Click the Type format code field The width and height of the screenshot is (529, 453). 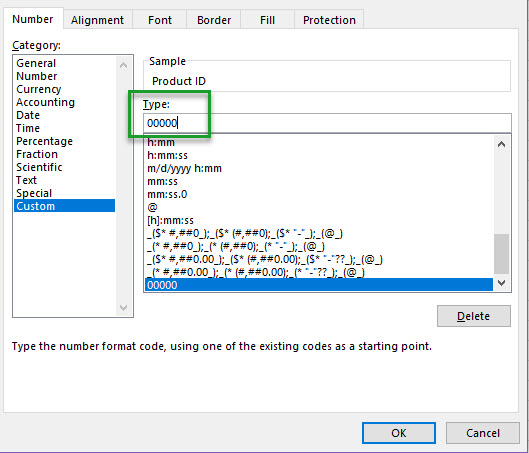(327, 123)
